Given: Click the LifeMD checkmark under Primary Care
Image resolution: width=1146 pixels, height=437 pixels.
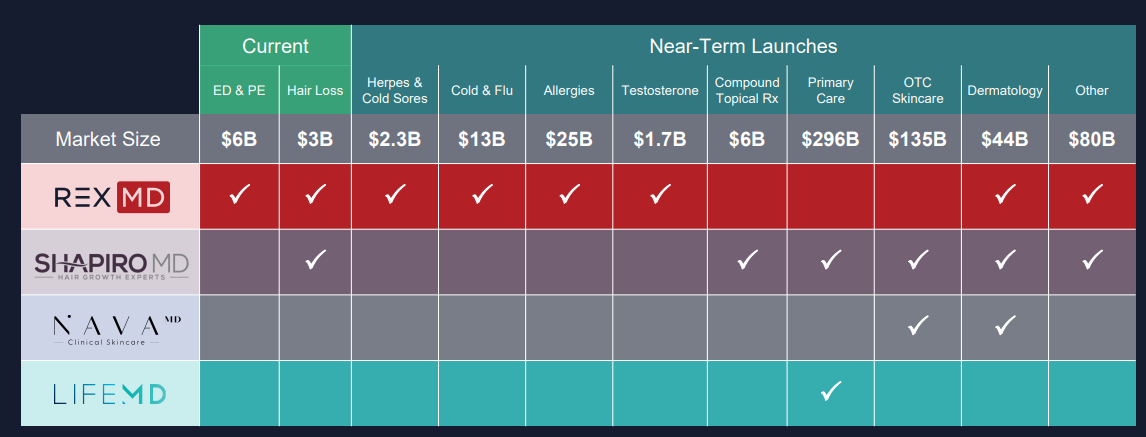Looking at the screenshot, I should tap(829, 391).
